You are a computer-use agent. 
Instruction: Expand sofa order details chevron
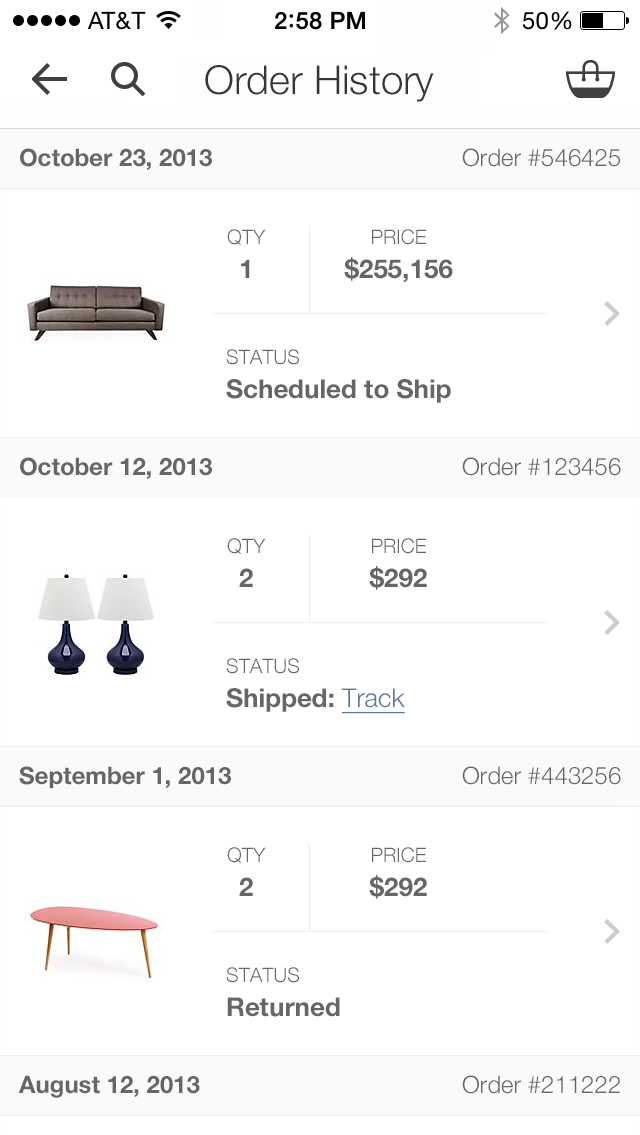coord(612,314)
